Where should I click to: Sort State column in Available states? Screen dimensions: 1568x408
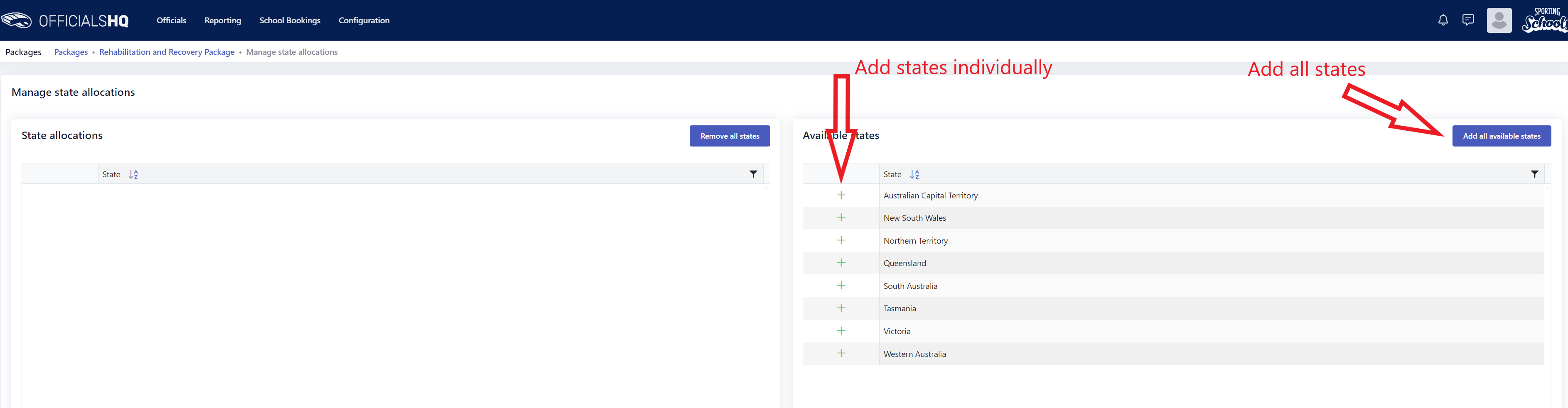[x=914, y=174]
